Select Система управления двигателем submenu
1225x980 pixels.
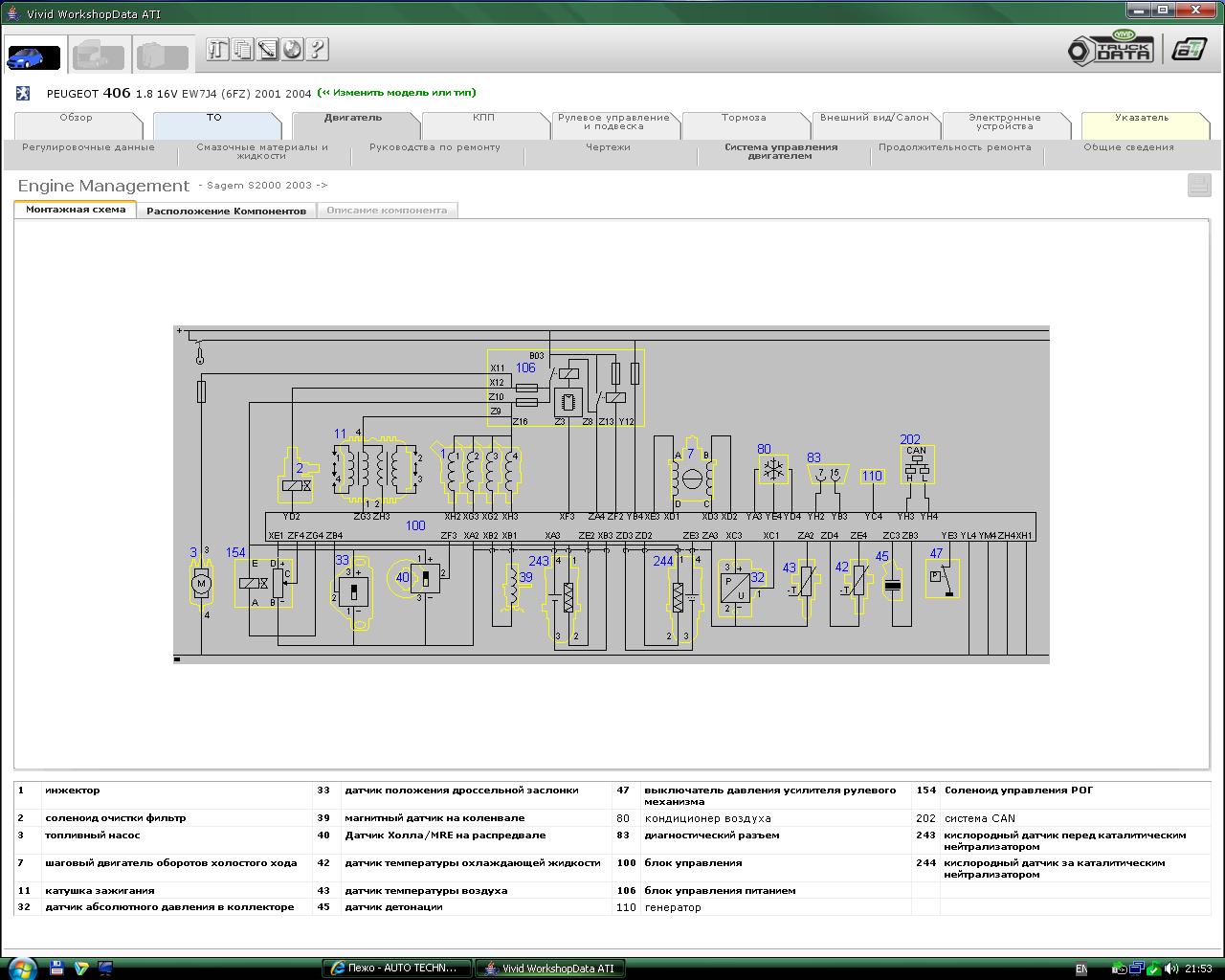coord(781,151)
